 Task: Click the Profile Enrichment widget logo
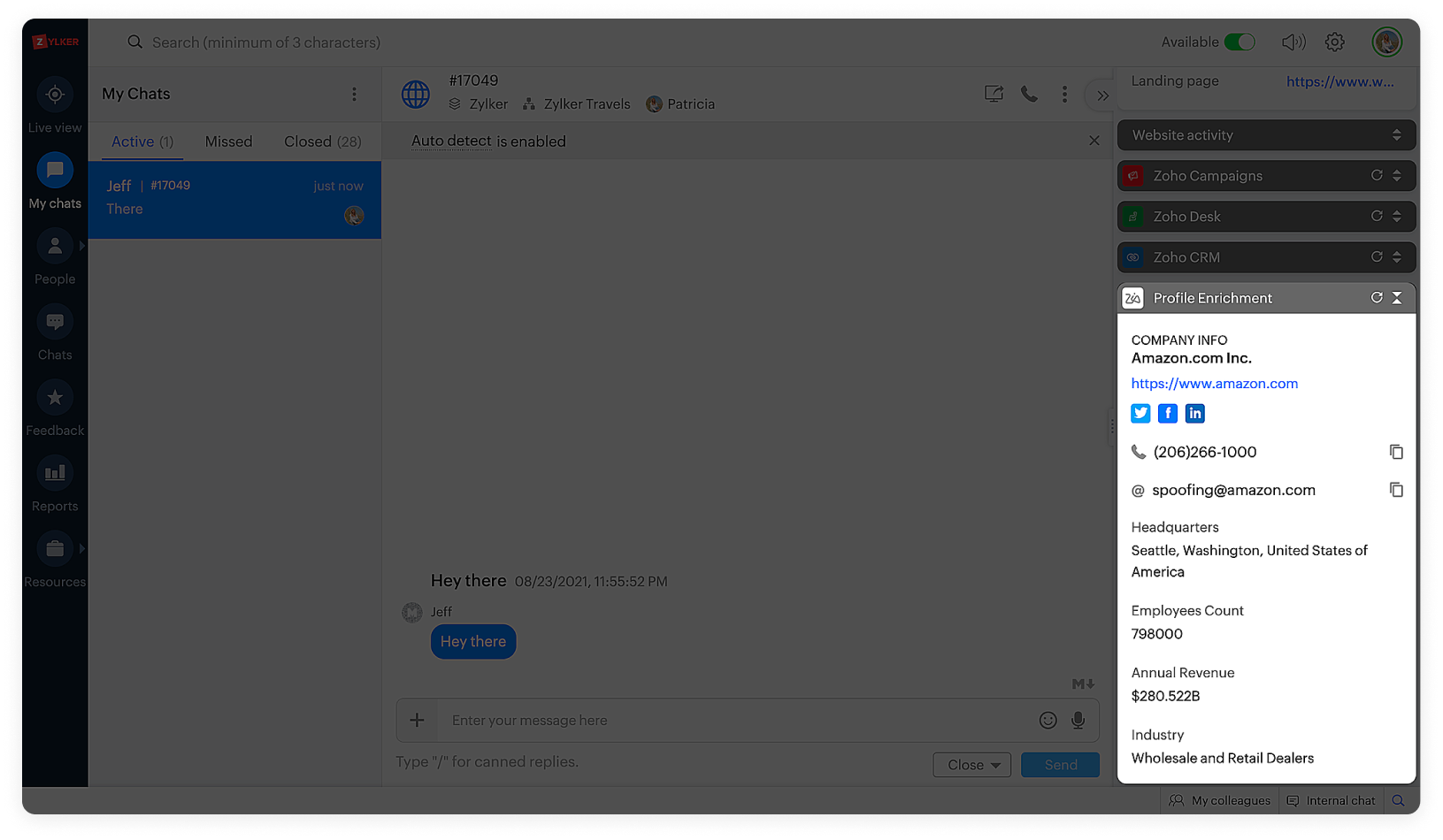tap(1132, 298)
